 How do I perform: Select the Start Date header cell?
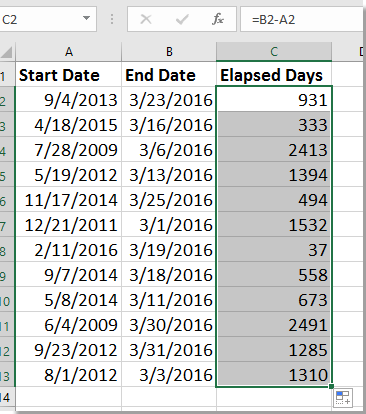[69, 74]
